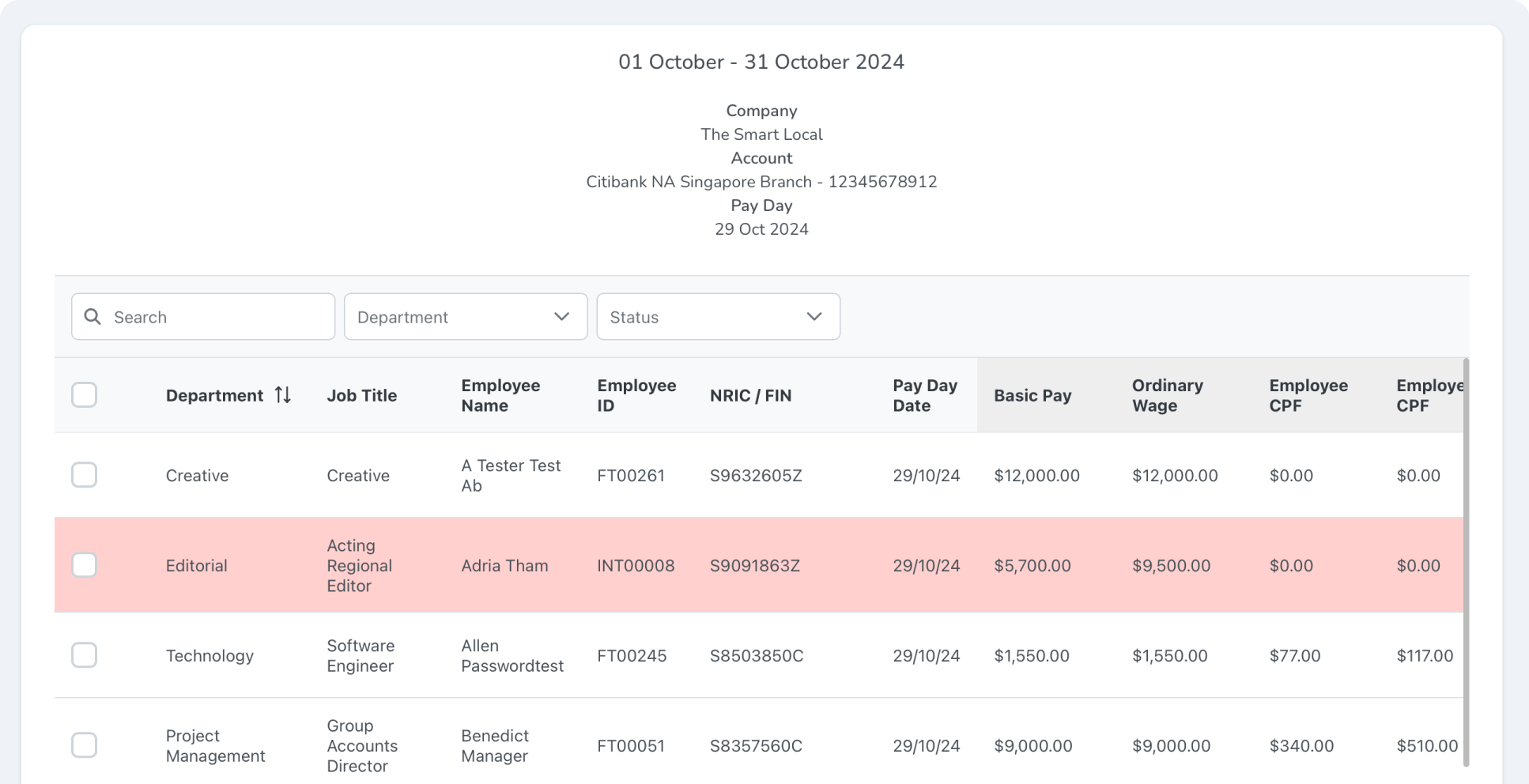The width and height of the screenshot is (1529, 784).
Task: Click the Ordinary Wage column header
Action: [1168, 395]
